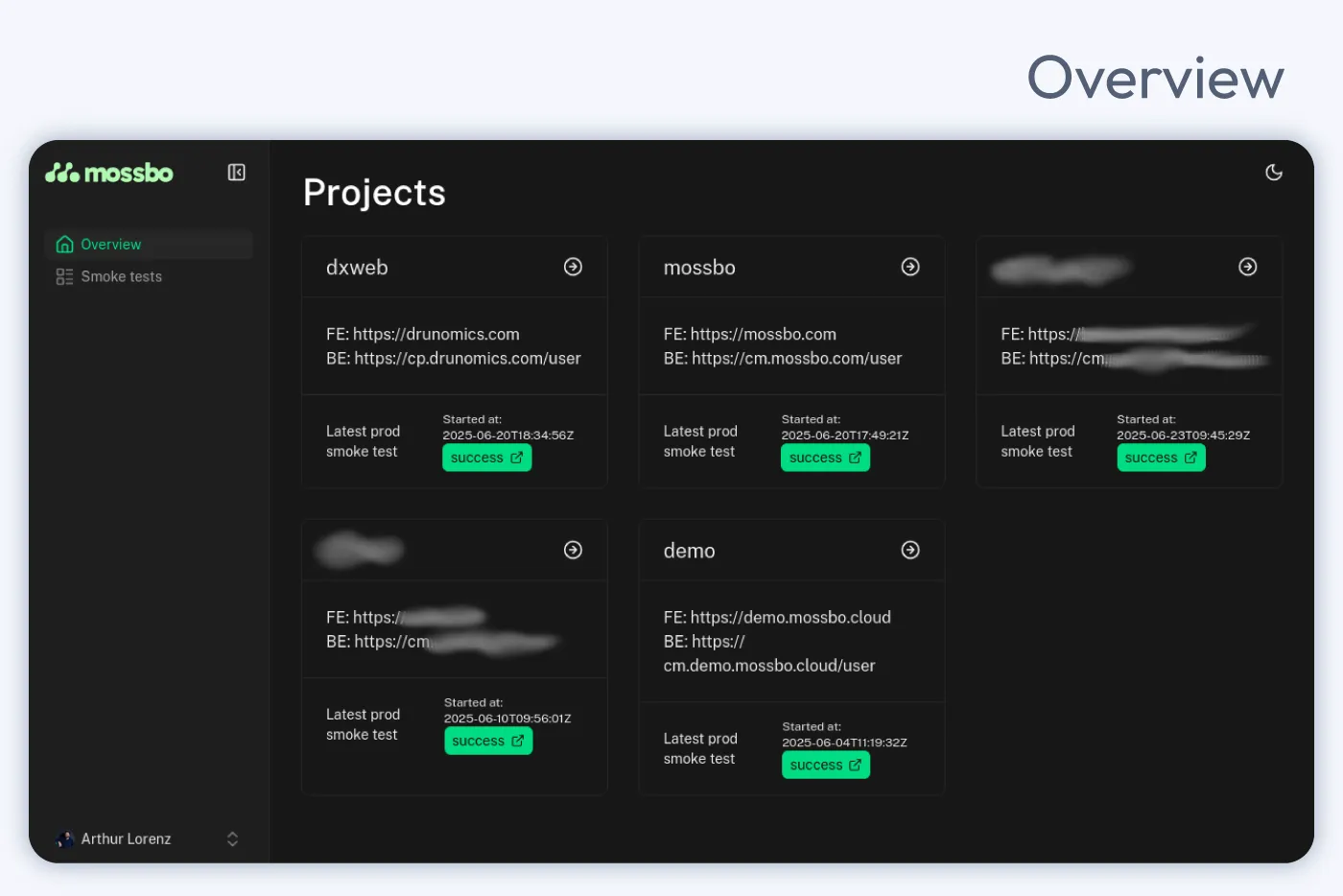Open the arrow icon on the demo card
Image resolution: width=1343 pixels, height=896 pixels.
pyautogui.click(x=910, y=550)
